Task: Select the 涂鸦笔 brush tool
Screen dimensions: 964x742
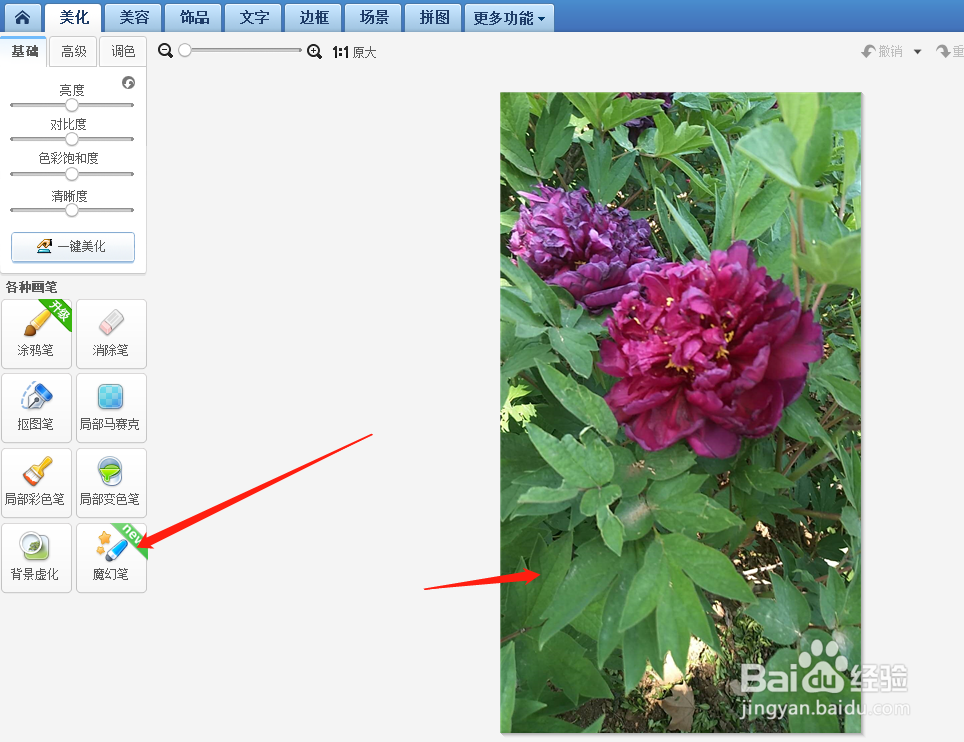Action: click(x=36, y=334)
